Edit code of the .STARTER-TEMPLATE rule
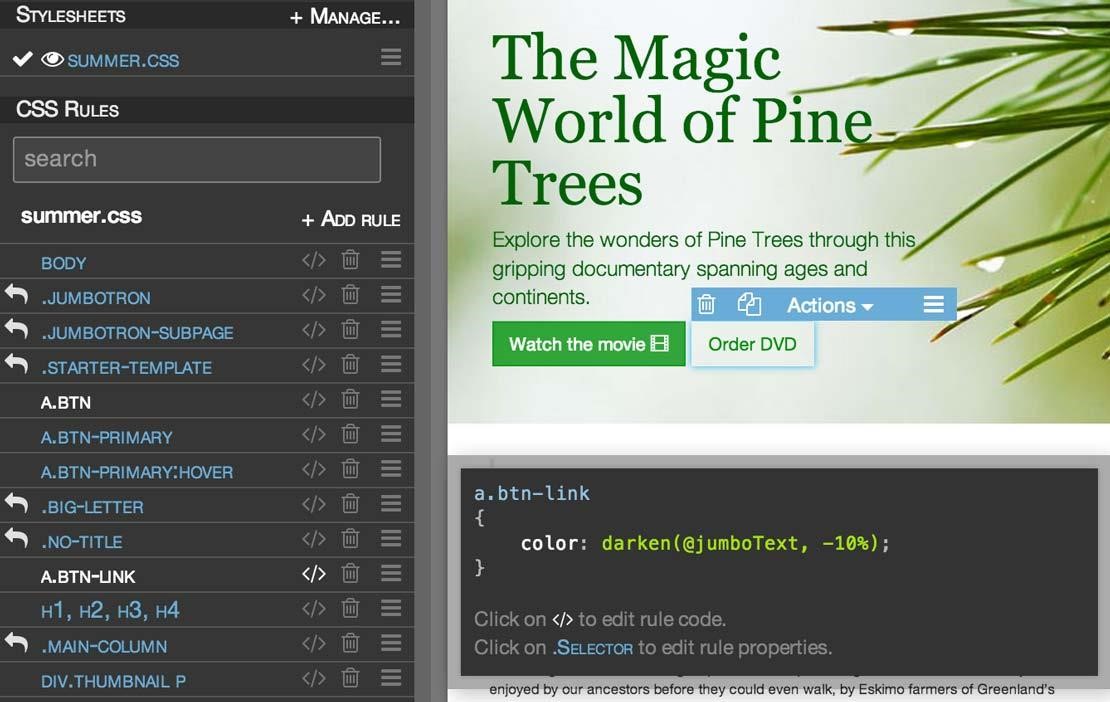The width and height of the screenshot is (1110, 702). point(313,365)
